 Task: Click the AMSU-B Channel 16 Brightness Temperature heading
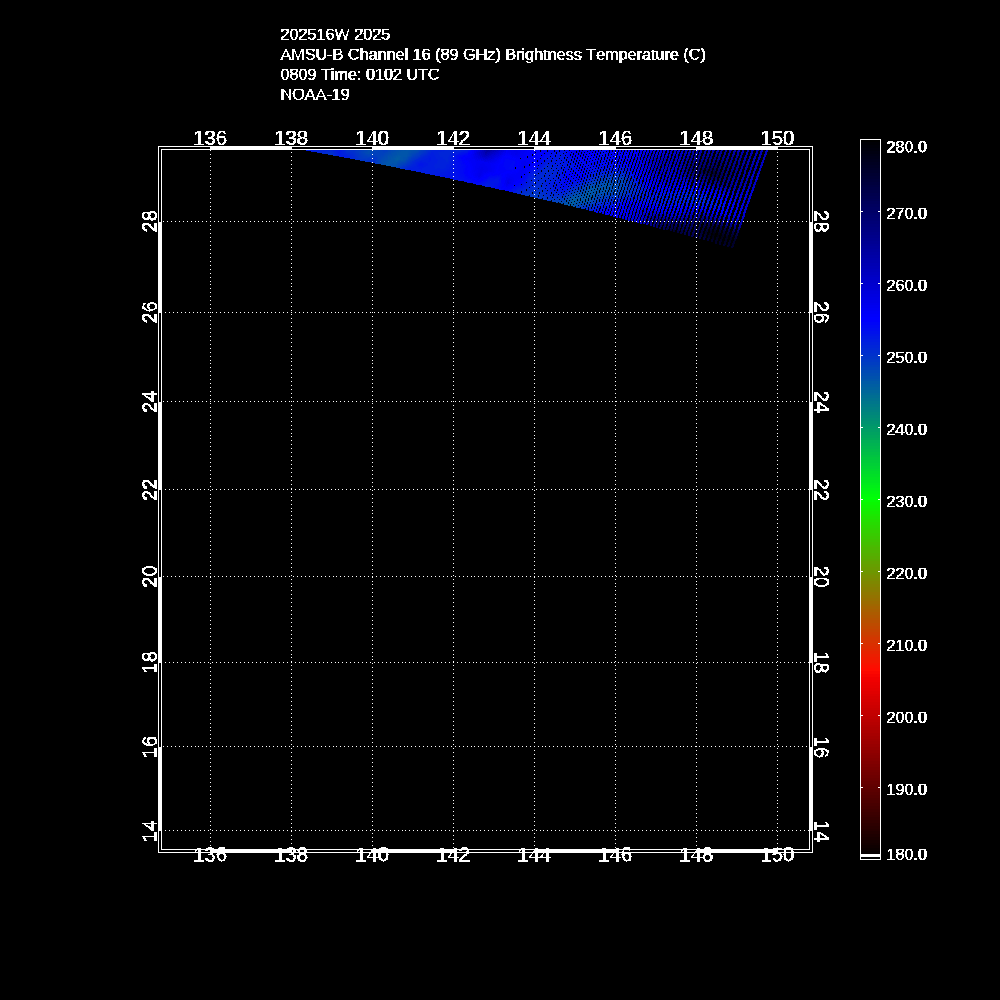(x=492, y=54)
